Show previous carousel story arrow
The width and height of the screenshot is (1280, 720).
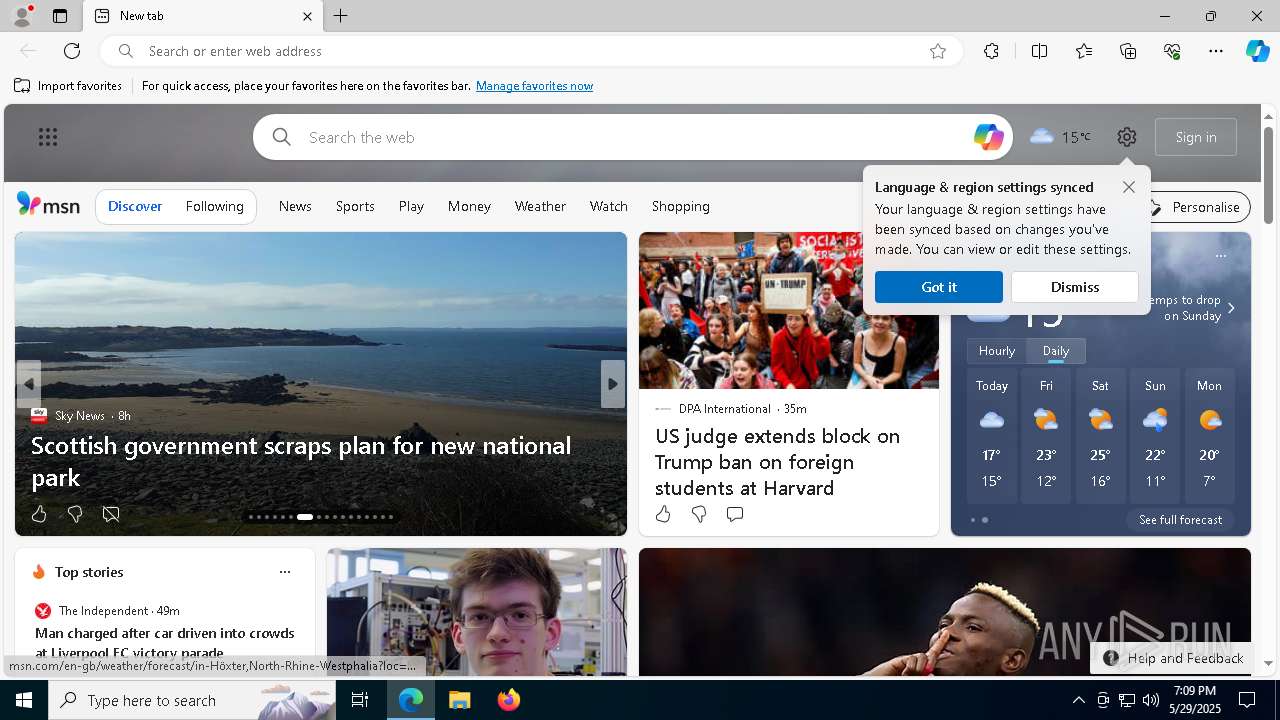pos(28,384)
